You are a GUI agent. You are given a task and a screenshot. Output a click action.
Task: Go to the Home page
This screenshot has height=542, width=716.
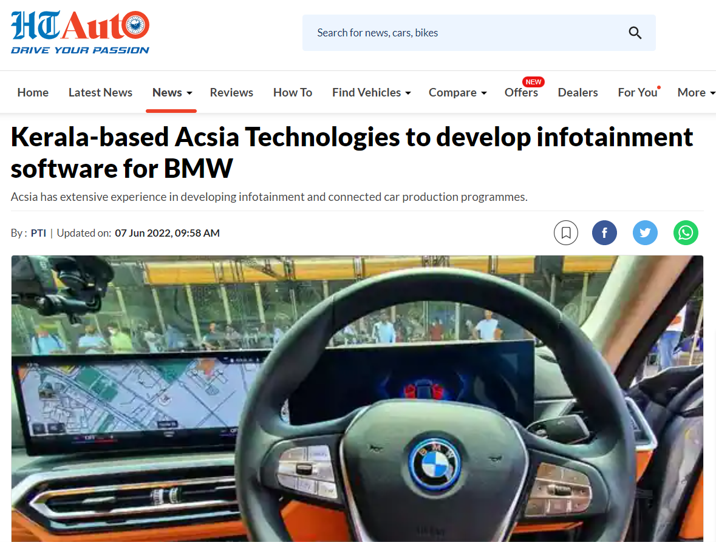coord(33,93)
